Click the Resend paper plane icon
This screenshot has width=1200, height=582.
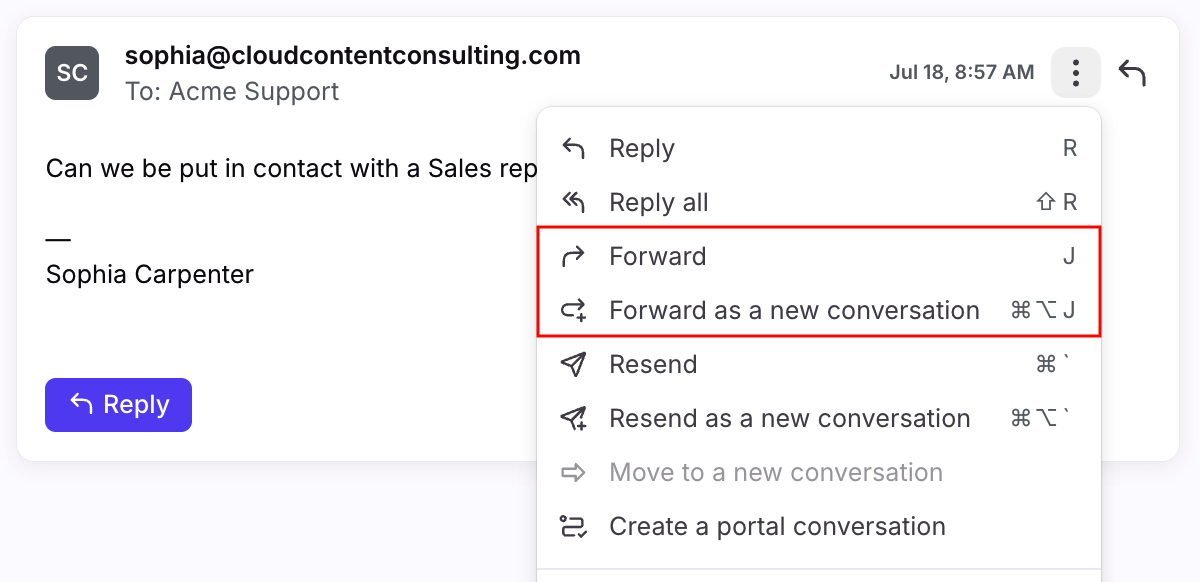[x=573, y=365]
